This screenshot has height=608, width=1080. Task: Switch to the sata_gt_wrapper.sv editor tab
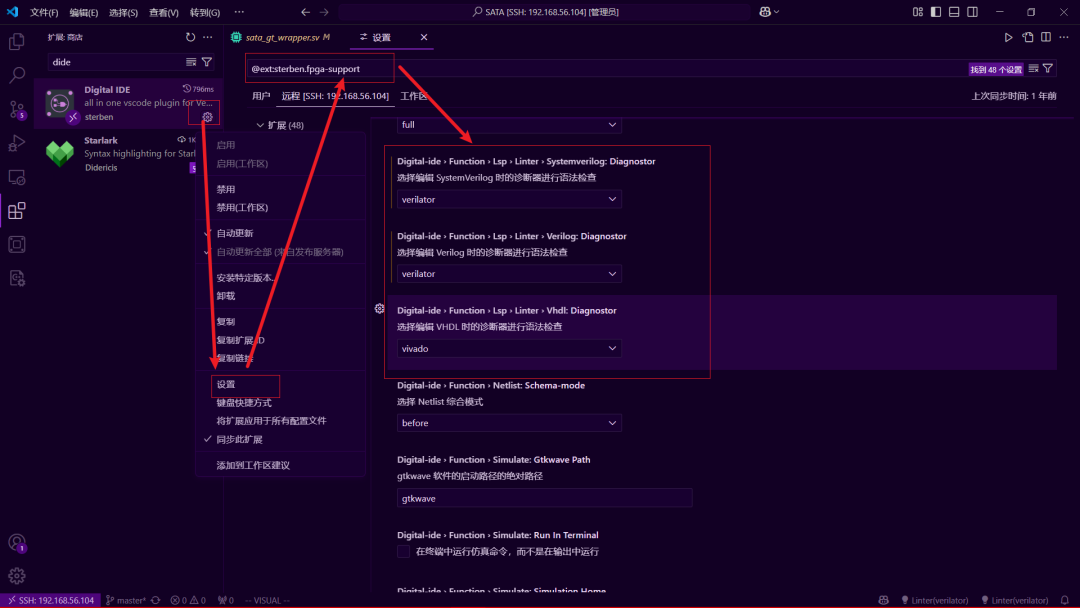point(283,35)
